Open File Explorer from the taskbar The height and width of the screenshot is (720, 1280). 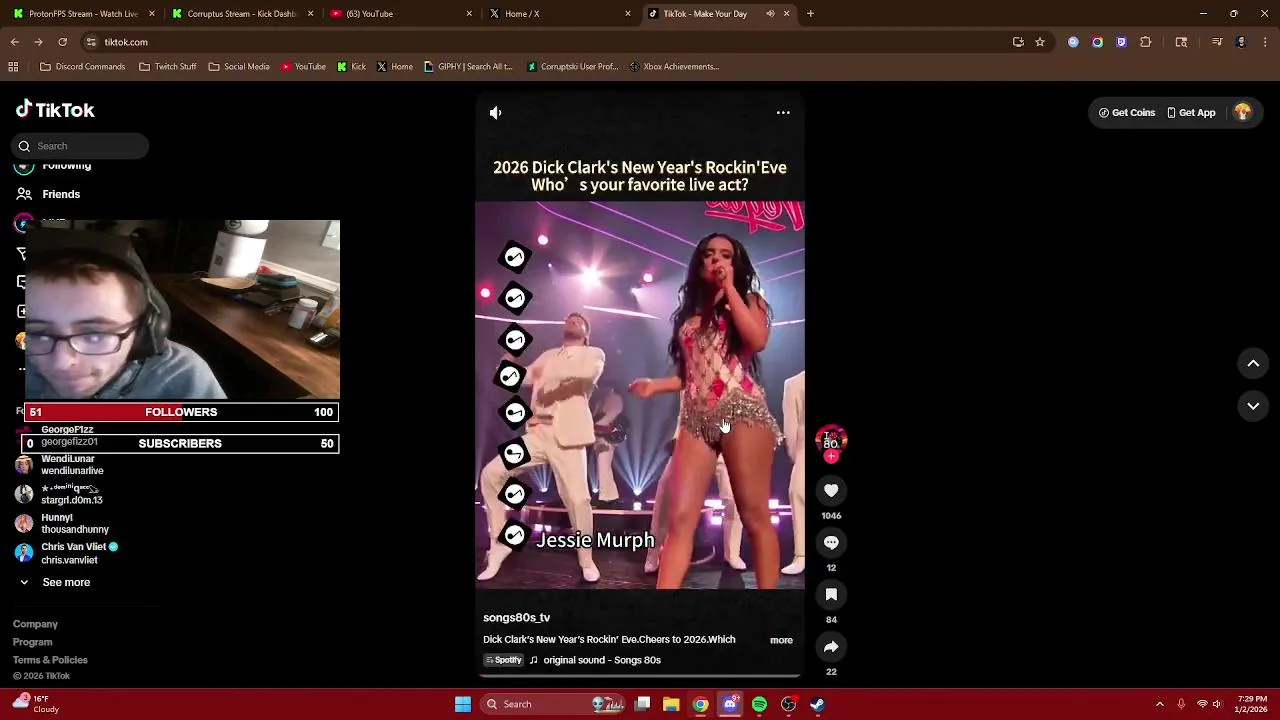671,704
